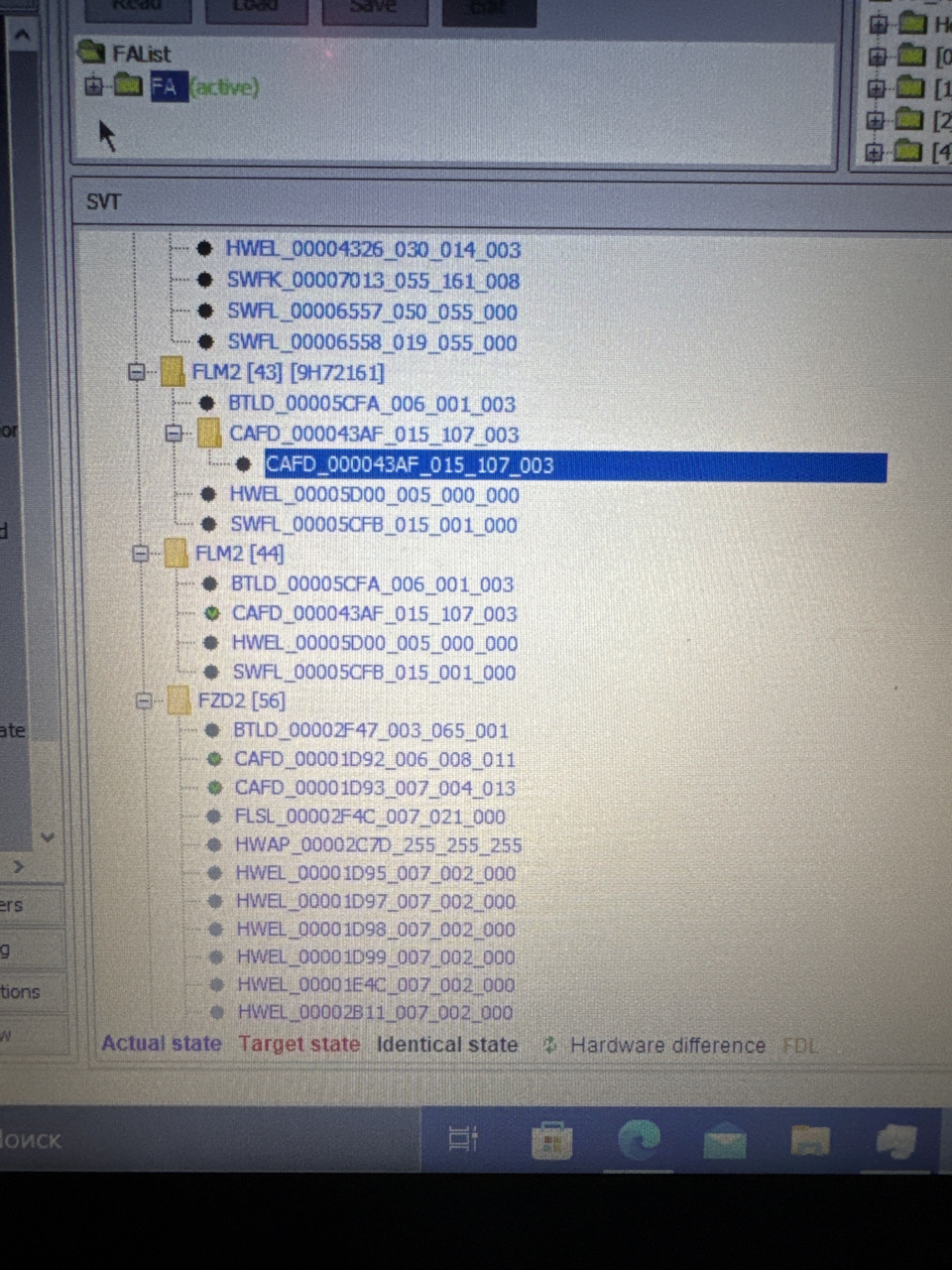The image size is (952, 1270).
Task: Click the folder icon of the expanded CAFD_000043AF node
Action: point(209,433)
